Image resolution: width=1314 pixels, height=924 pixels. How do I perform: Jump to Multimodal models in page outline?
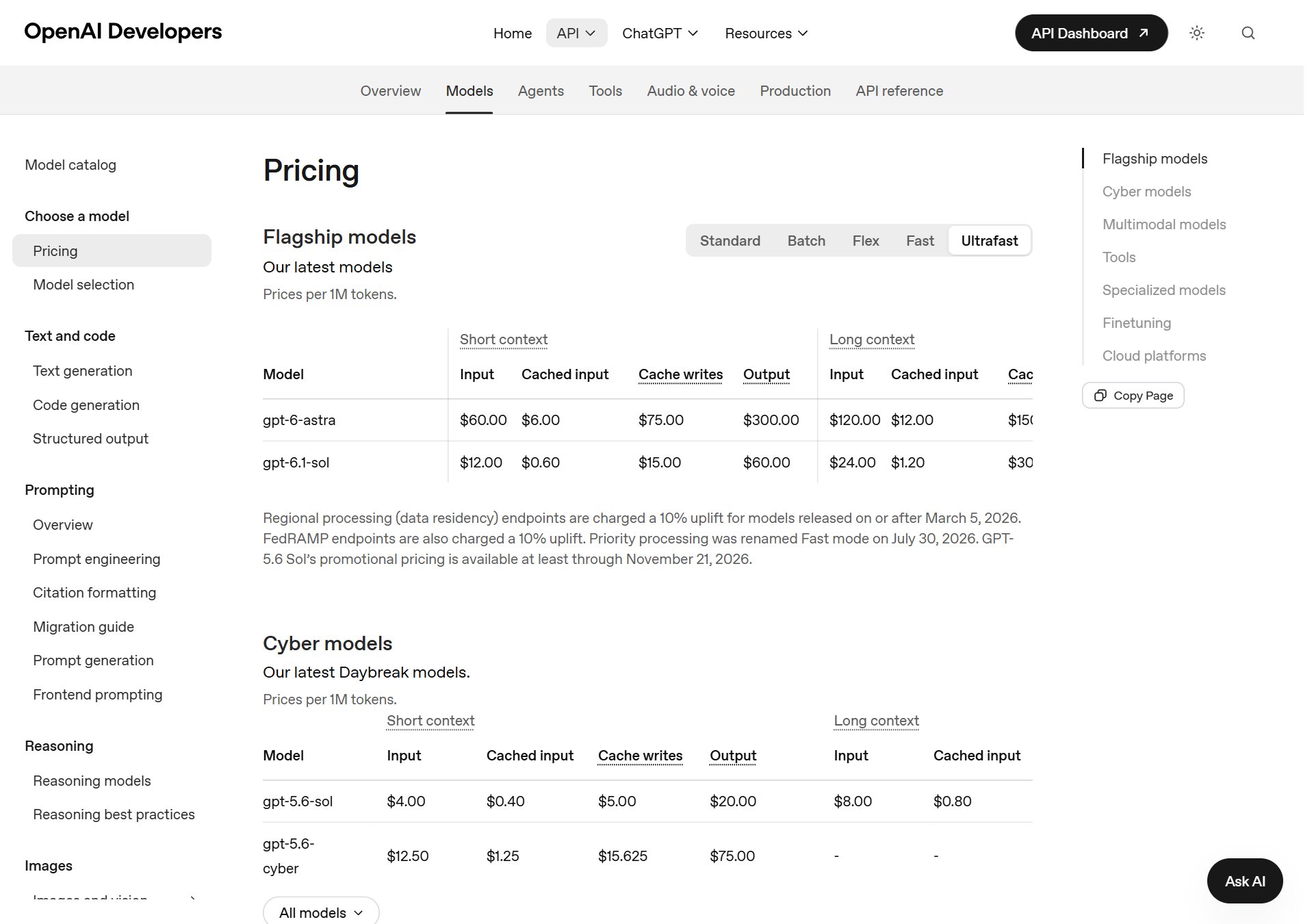[x=1164, y=224]
